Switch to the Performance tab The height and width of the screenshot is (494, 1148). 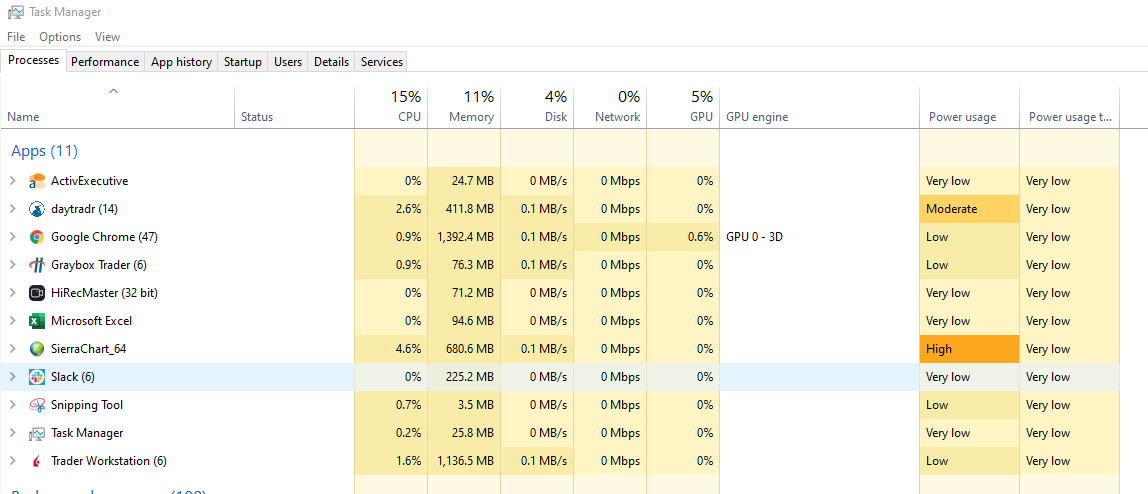coord(105,62)
